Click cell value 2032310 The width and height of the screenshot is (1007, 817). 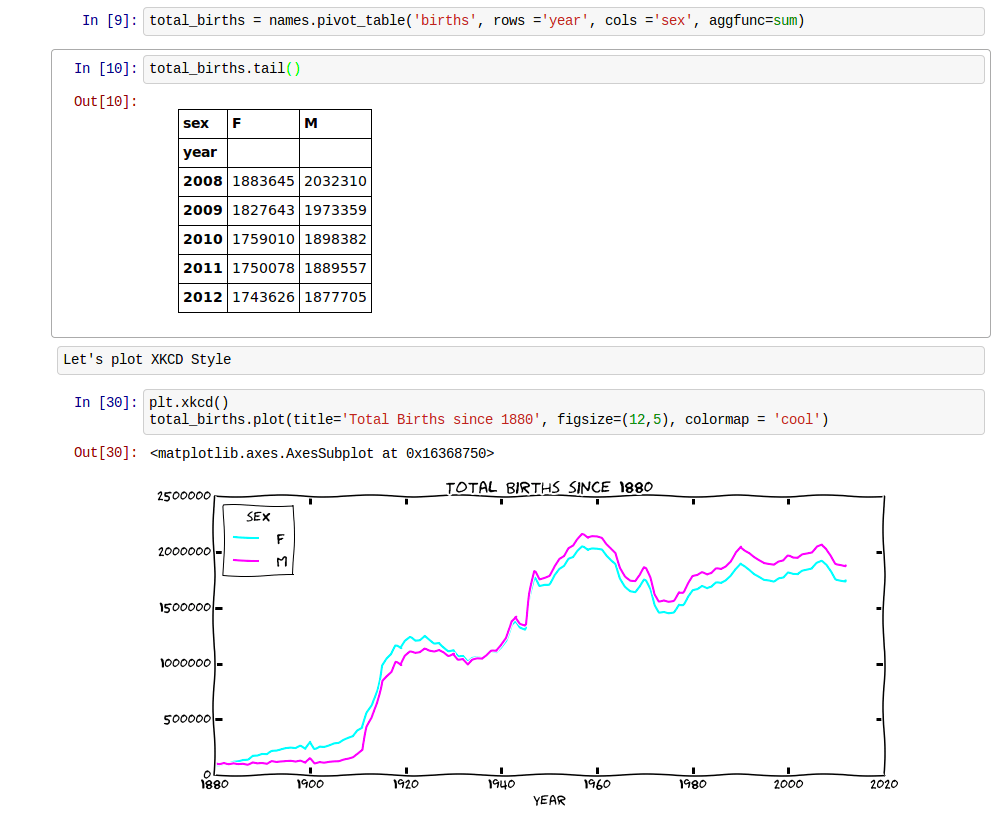tap(335, 181)
